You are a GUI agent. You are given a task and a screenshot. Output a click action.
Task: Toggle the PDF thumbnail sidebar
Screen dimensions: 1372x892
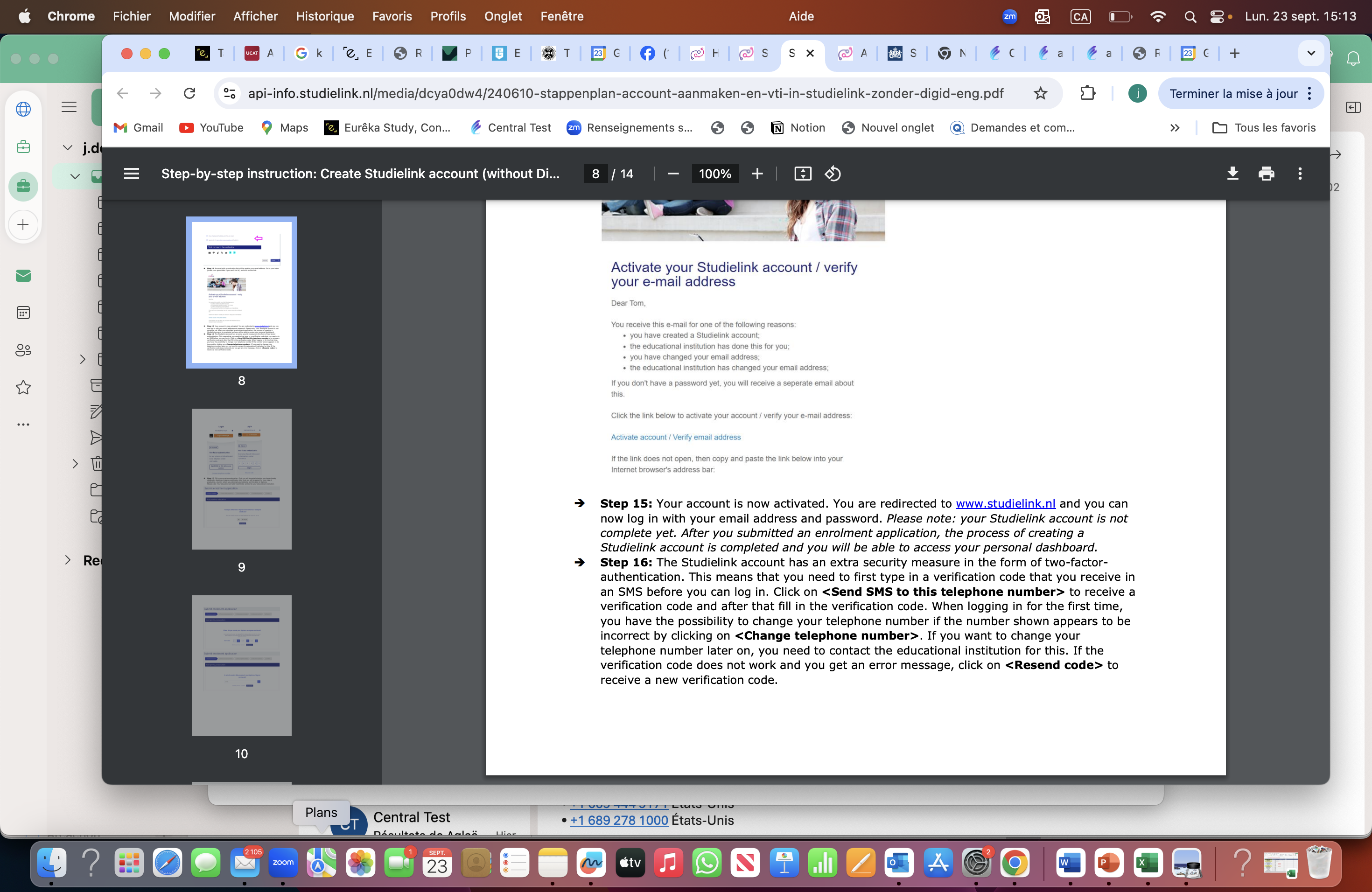point(132,174)
